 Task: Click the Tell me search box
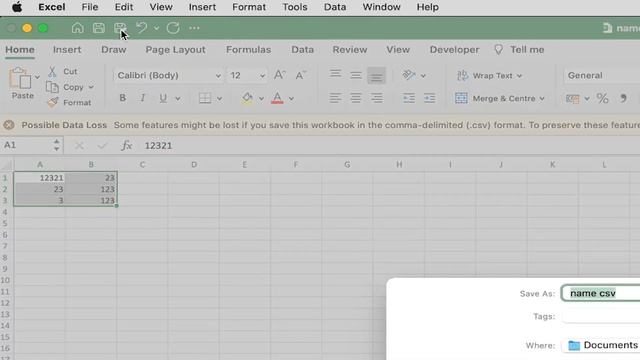(x=519, y=50)
